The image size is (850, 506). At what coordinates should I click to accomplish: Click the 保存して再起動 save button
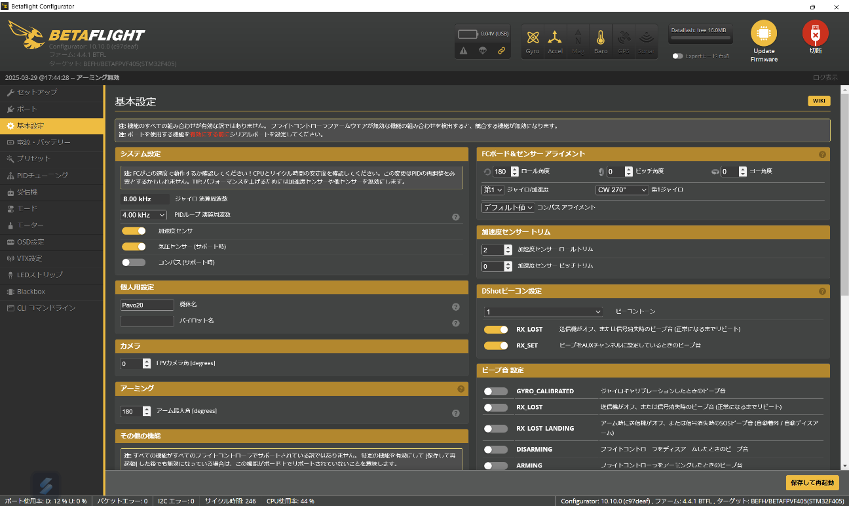[x=809, y=482]
